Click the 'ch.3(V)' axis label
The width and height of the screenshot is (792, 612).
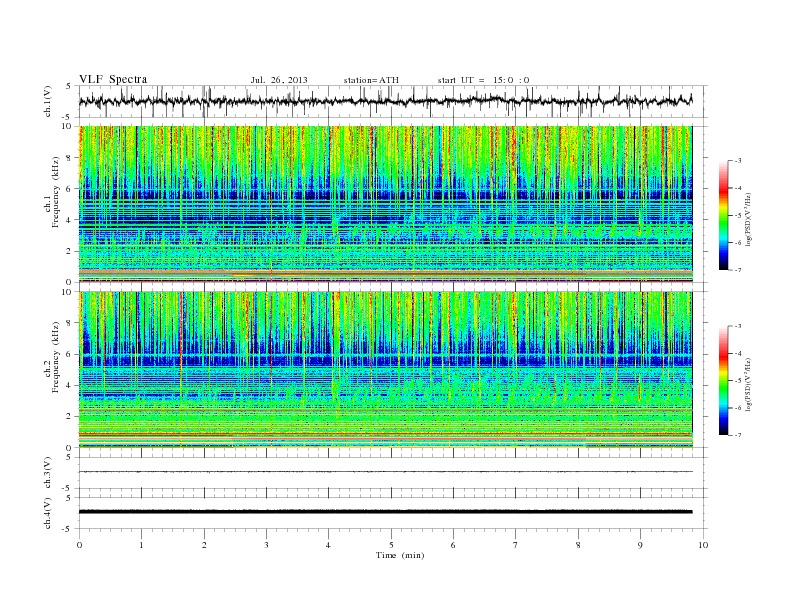click(48, 473)
